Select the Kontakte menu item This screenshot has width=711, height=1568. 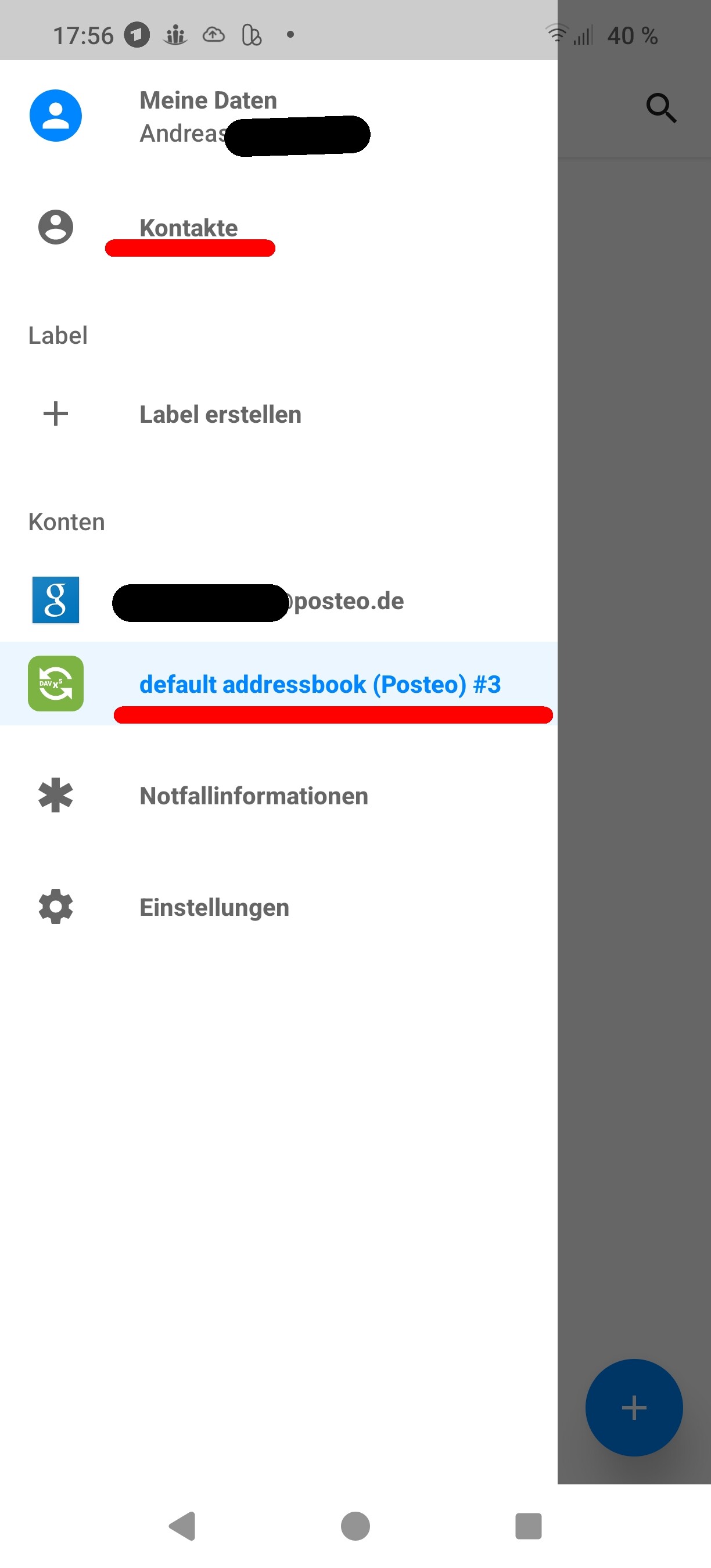(x=279, y=228)
